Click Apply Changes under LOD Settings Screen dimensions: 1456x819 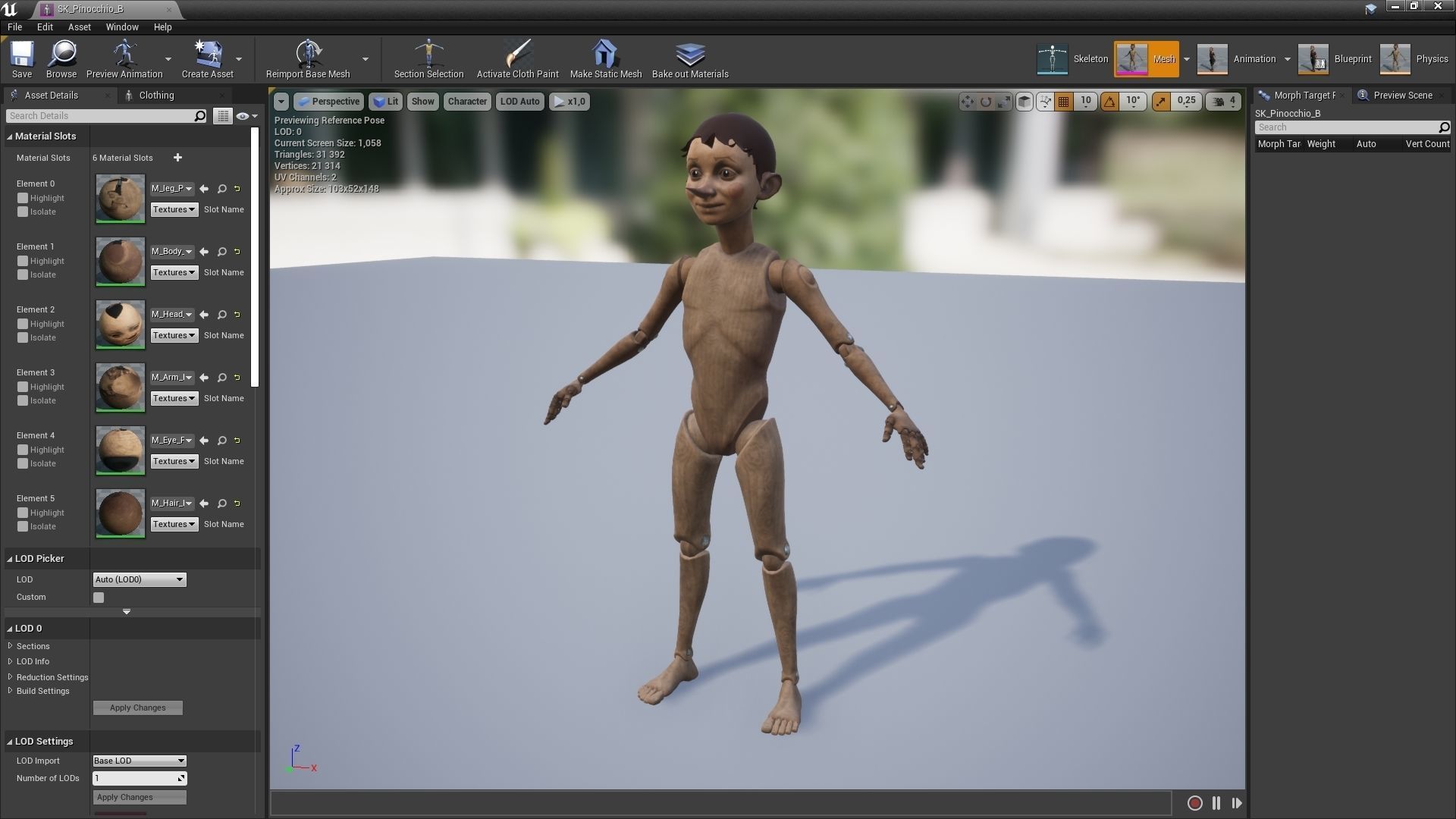click(x=140, y=797)
